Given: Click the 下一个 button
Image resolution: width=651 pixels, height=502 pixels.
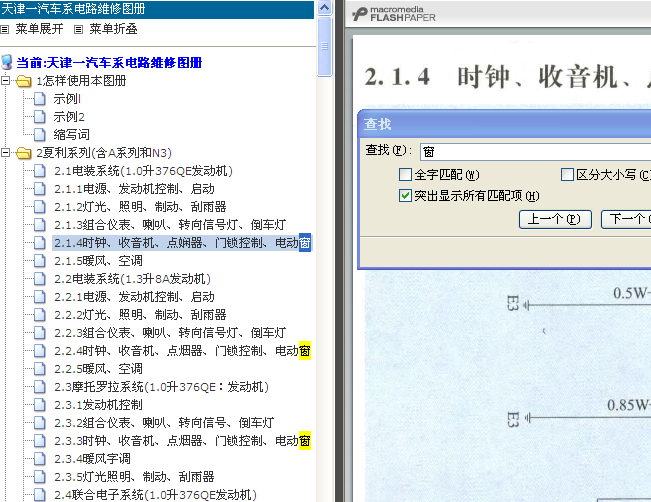Looking at the screenshot, I should [x=626, y=219].
